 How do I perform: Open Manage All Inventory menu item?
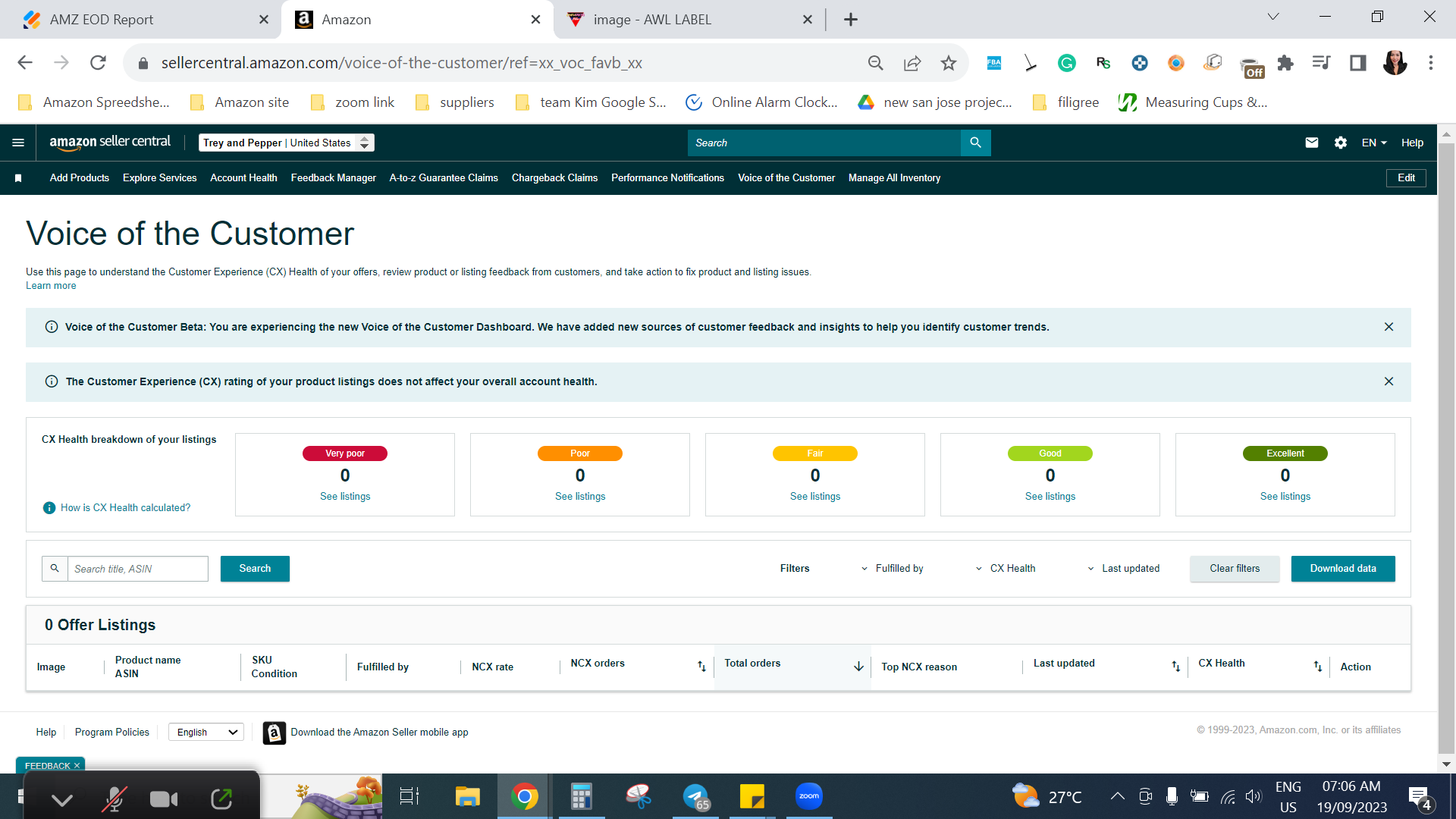coord(894,178)
